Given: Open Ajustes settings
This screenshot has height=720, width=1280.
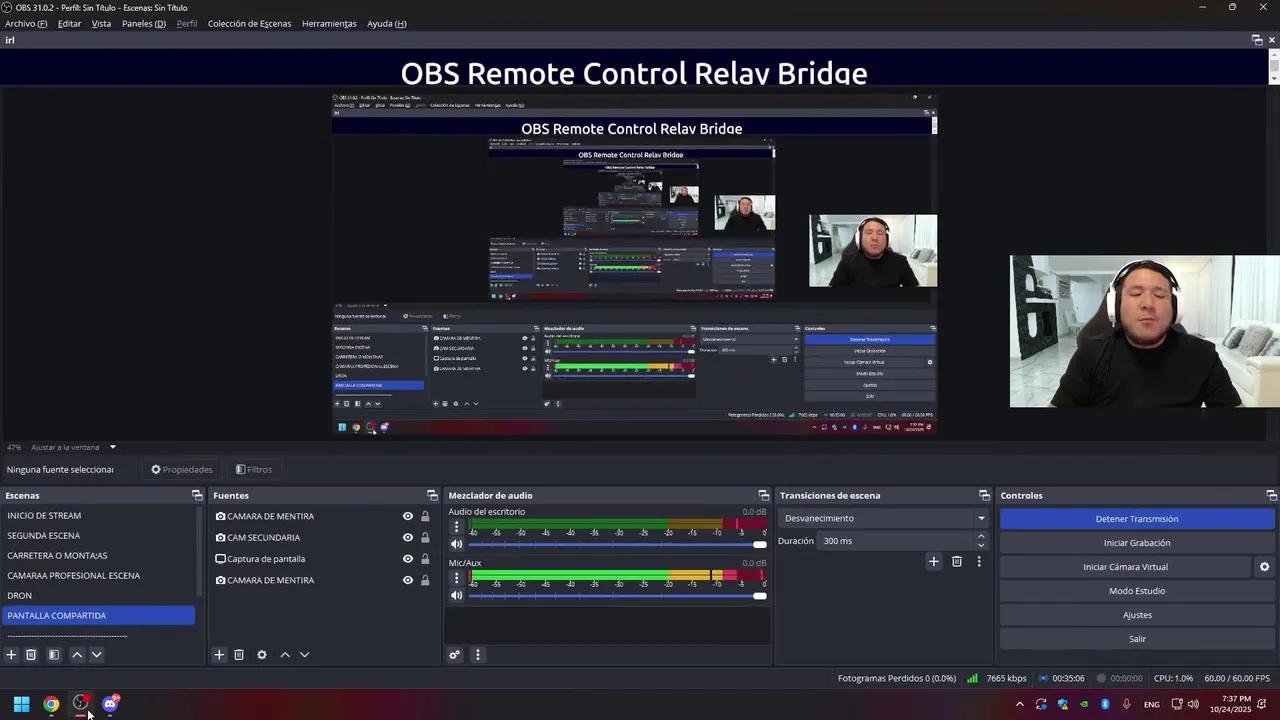Looking at the screenshot, I should click(1137, 615).
